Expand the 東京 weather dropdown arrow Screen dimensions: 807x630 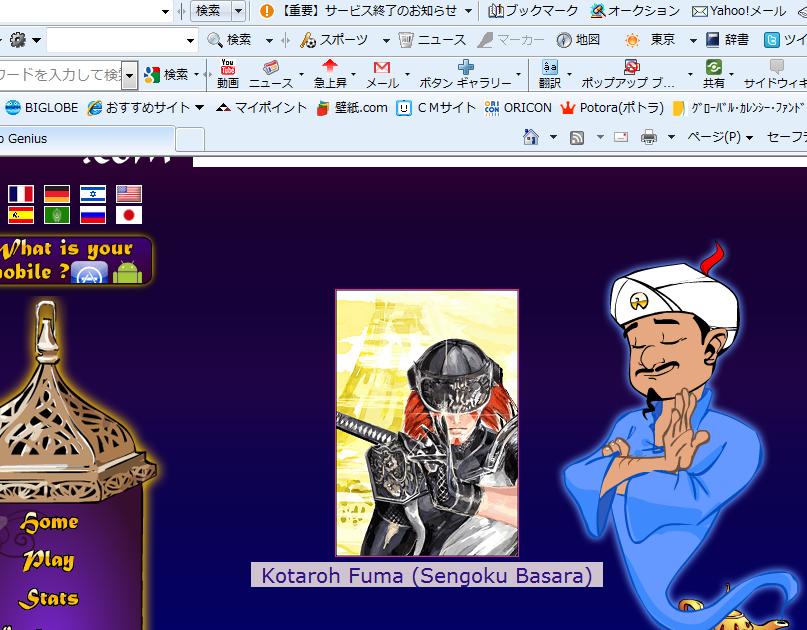(x=693, y=40)
